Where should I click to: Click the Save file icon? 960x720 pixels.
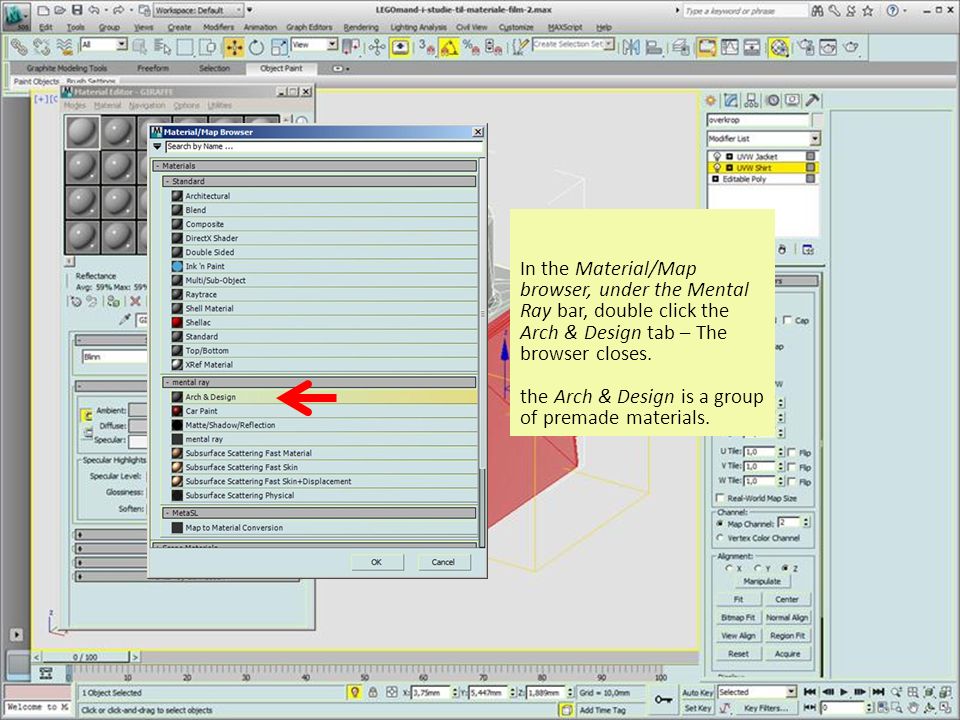(77, 10)
